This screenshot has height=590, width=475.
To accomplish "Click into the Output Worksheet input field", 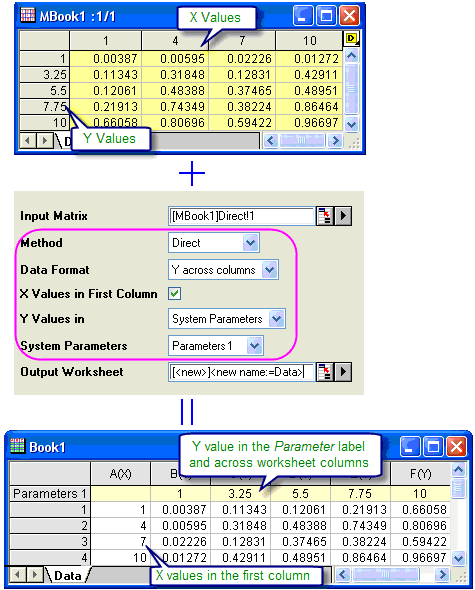I will 241,372.
